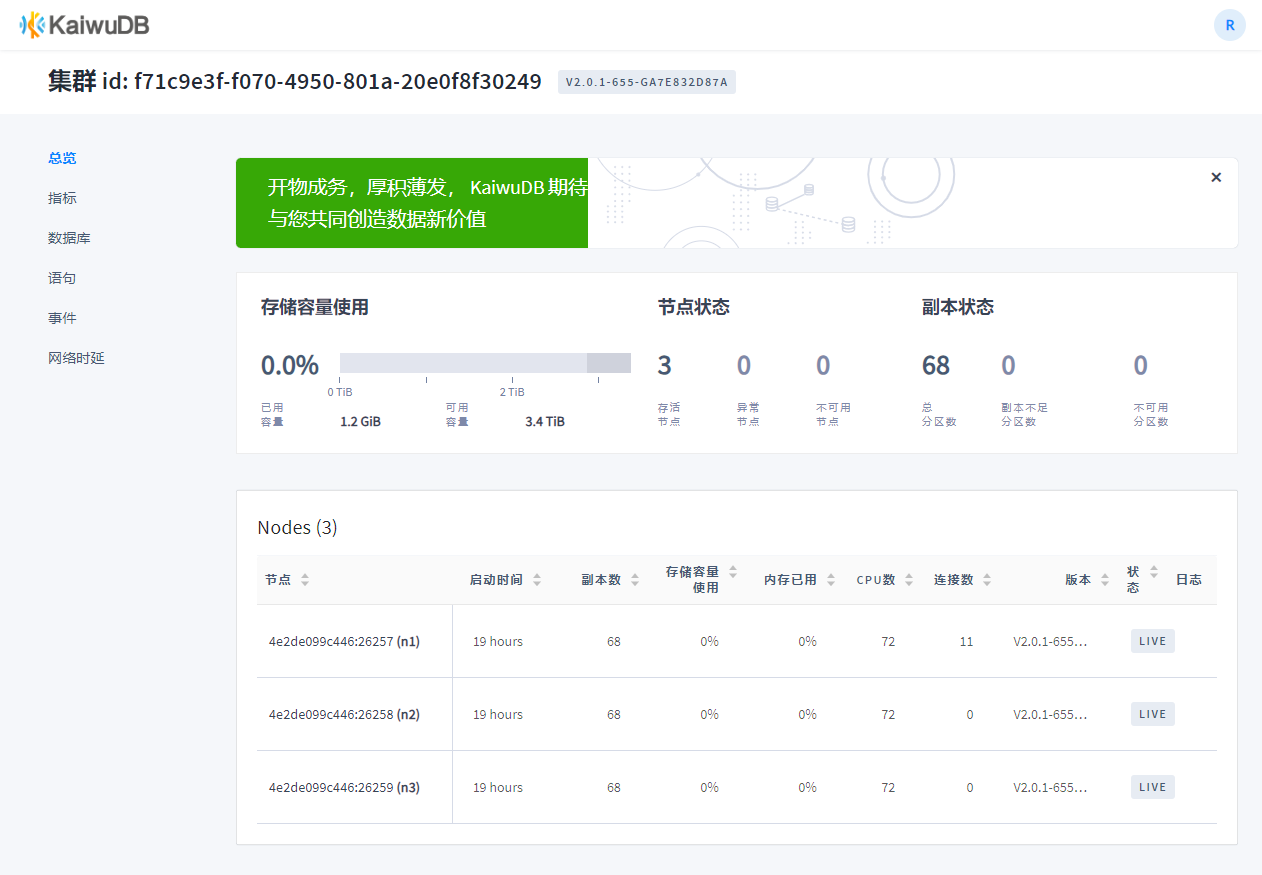Close the green welcome banner
Screen dimensions: 1262x875
tap(1216, 177)
